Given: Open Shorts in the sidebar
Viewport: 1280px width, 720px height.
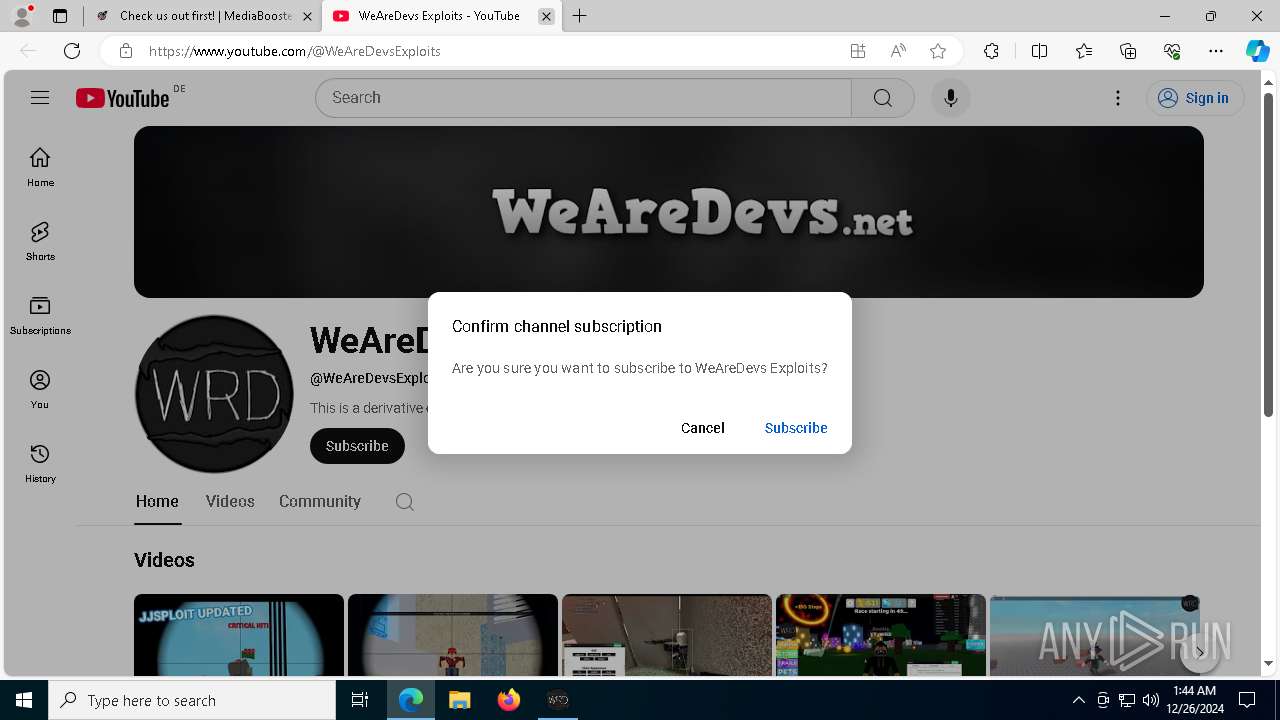Looking at the screenshot, I should click(x=40, y=241).
